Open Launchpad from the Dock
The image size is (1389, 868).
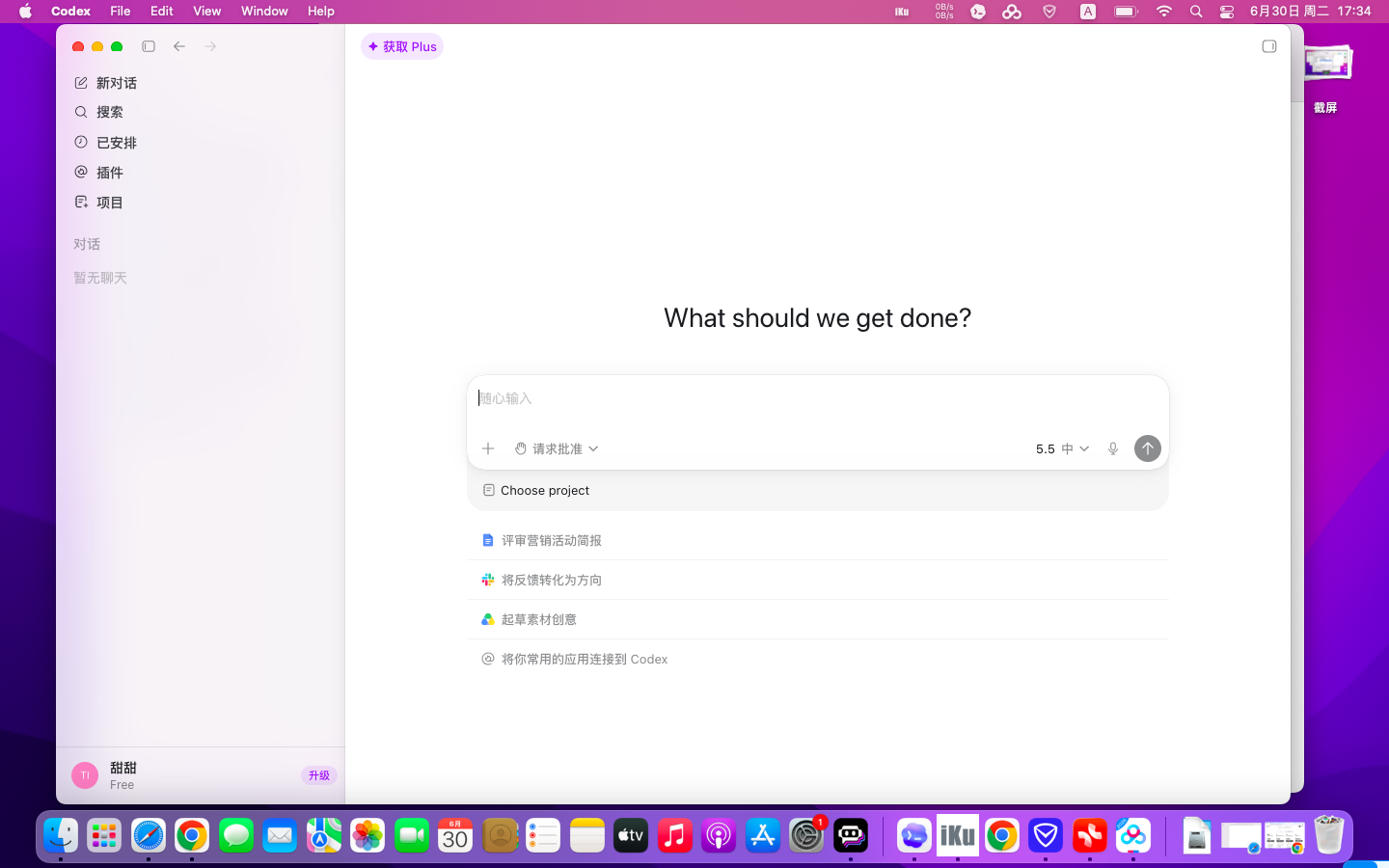tap(104, 835)
